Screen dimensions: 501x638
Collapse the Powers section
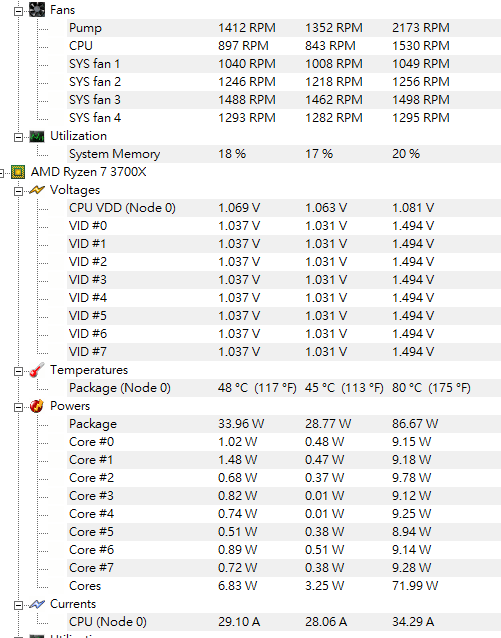point(18,407)
